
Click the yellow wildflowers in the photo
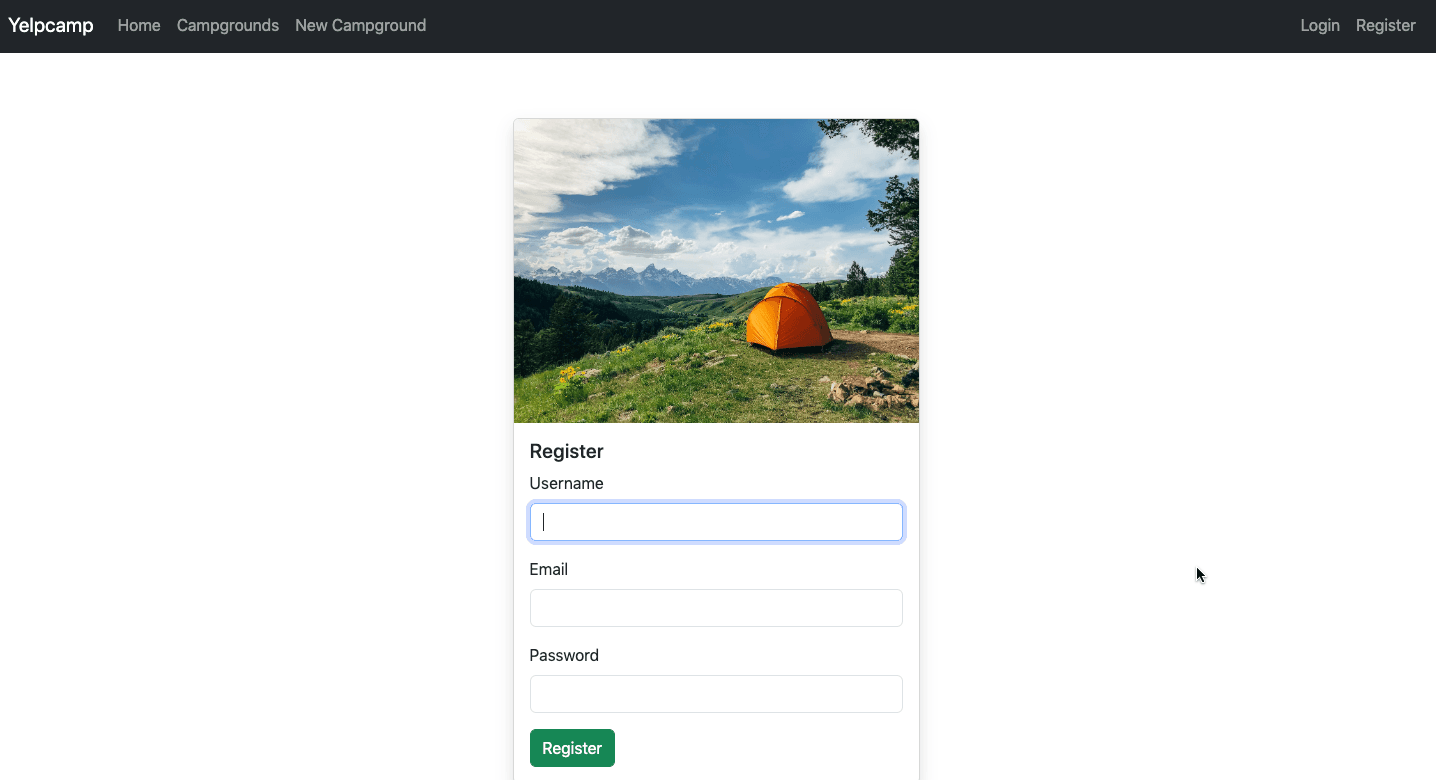(x=571, y=380)
